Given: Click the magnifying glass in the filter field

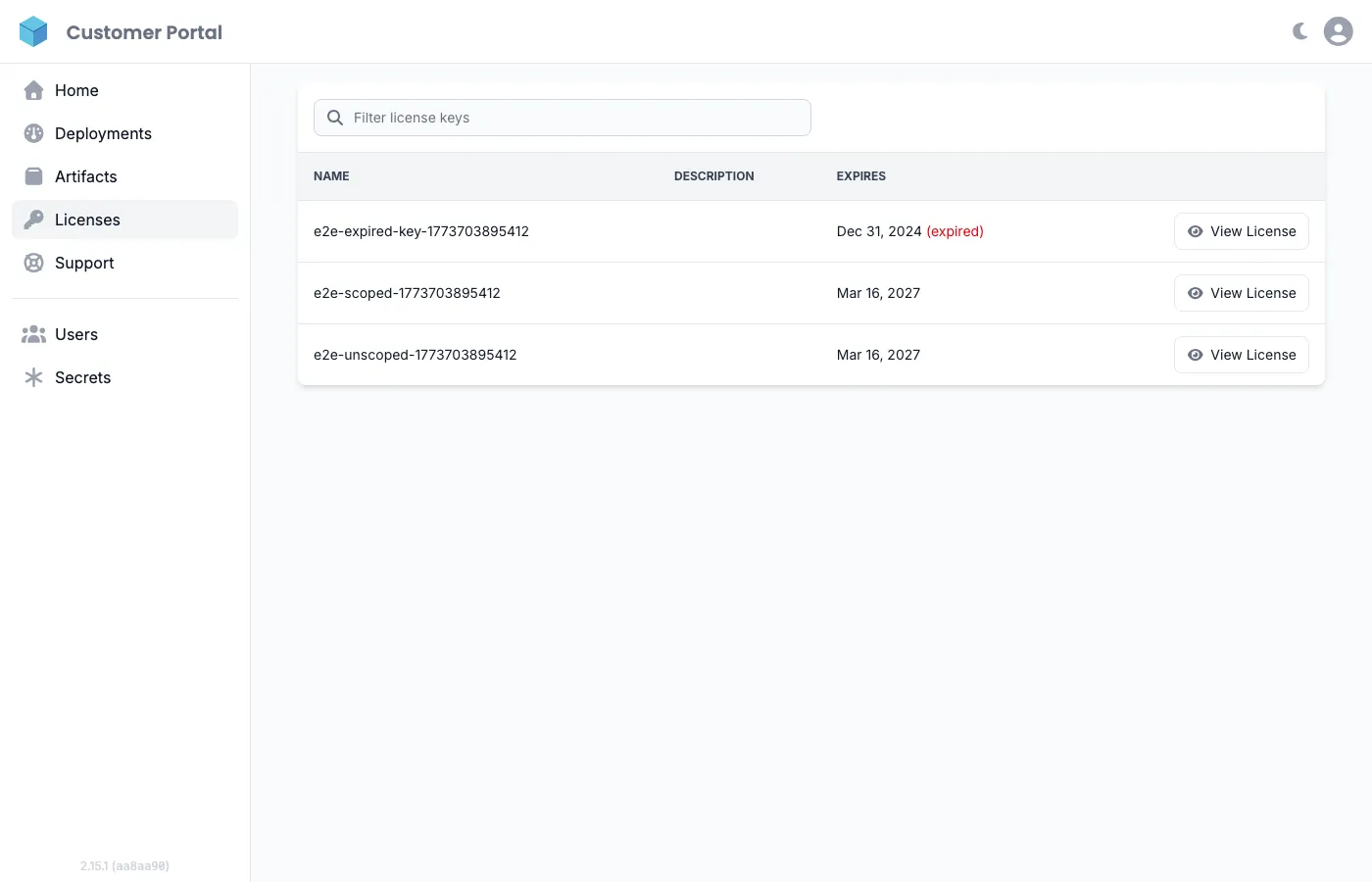Looking at the screenshot, I should coord(334,117).
